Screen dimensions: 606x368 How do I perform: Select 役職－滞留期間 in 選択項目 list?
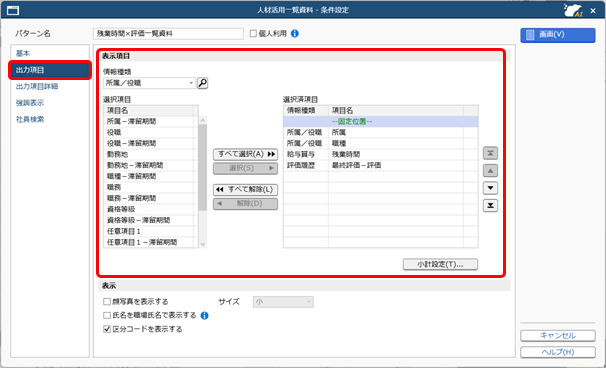pyautogui.click(x=151, y=143)
